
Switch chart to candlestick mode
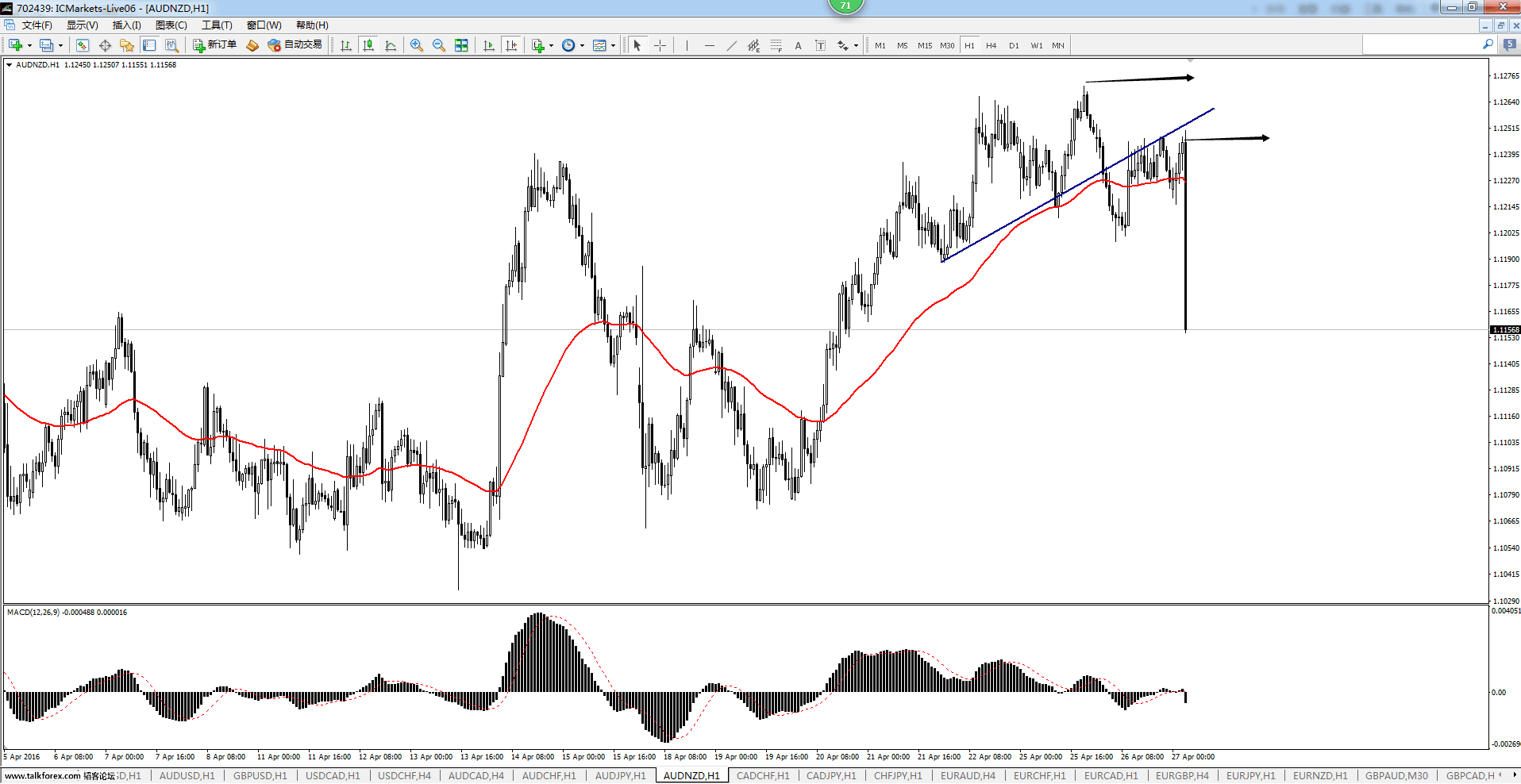coord(368,45)
